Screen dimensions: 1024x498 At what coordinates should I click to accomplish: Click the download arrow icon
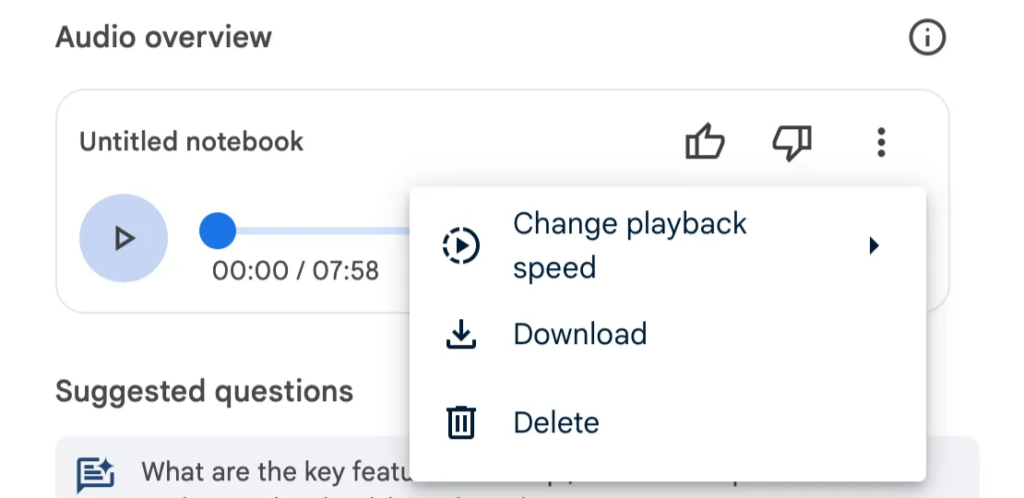click(x=461, y=335)
